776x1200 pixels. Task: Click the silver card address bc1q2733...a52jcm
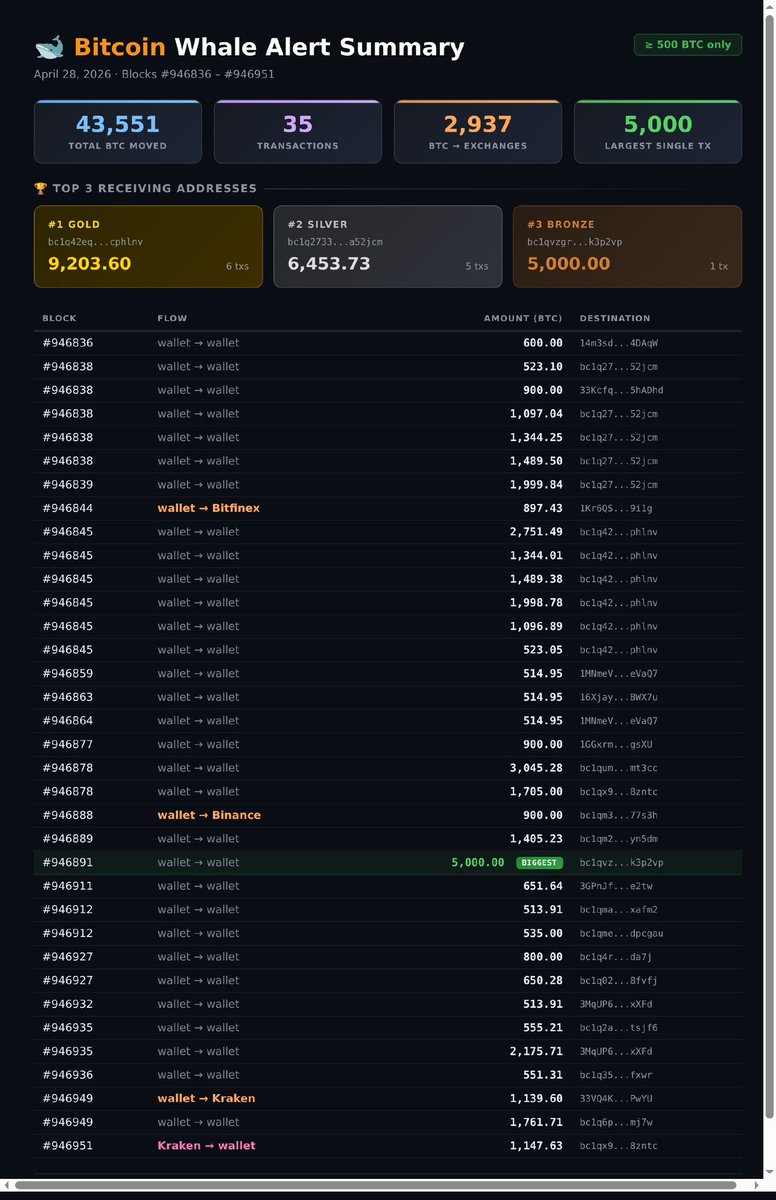335,242
